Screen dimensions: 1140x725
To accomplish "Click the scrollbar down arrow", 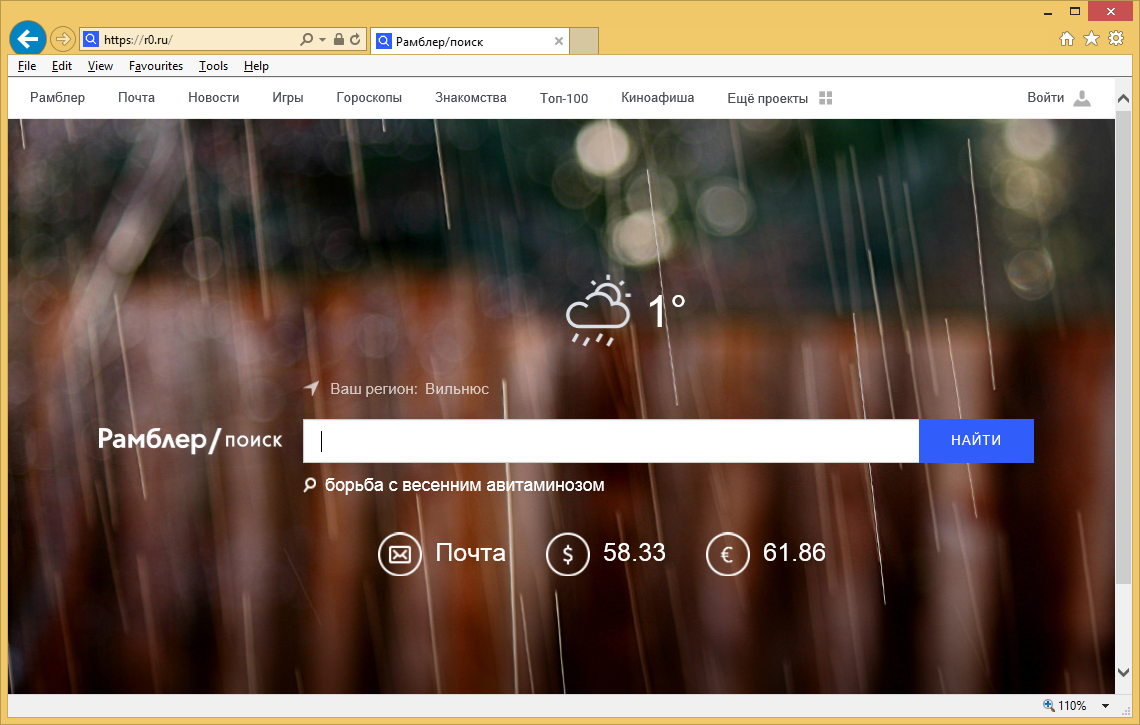I will click(1123, 672).
